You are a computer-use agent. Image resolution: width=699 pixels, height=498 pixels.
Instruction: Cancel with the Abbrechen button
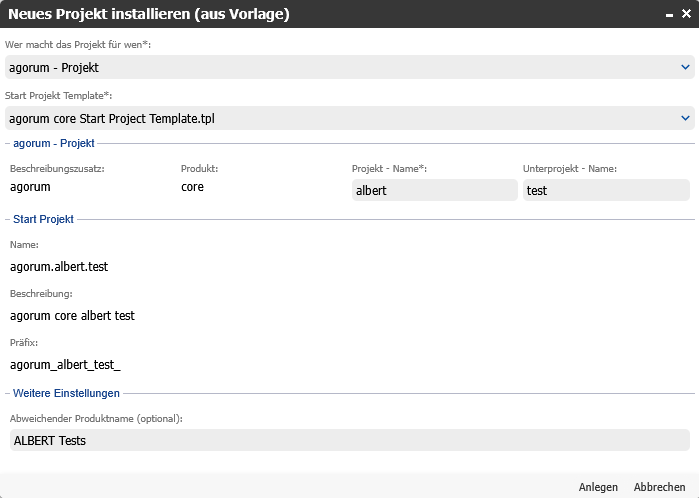pyautogui.click(x=659, y=487)
